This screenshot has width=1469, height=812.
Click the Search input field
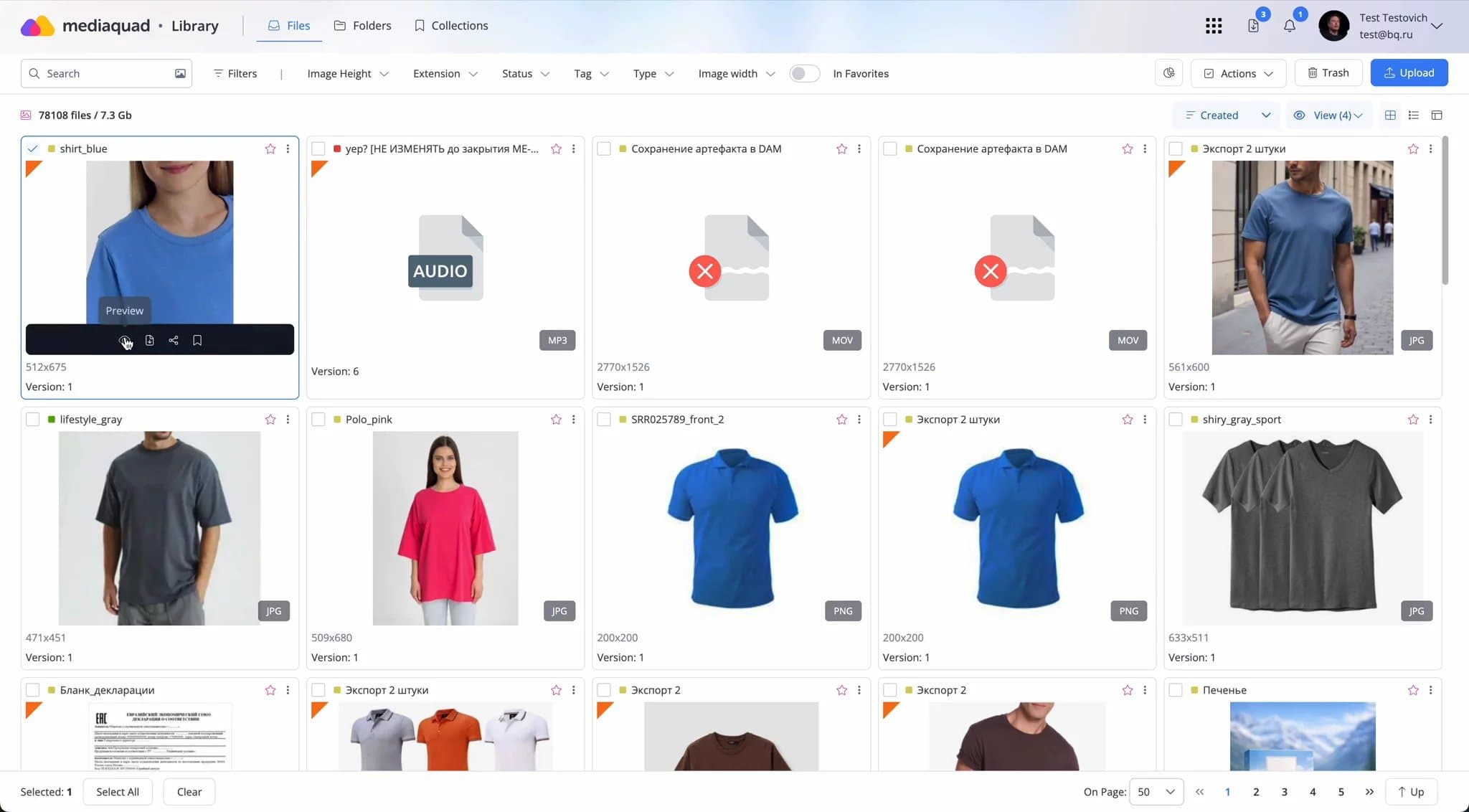click(106, 73)
